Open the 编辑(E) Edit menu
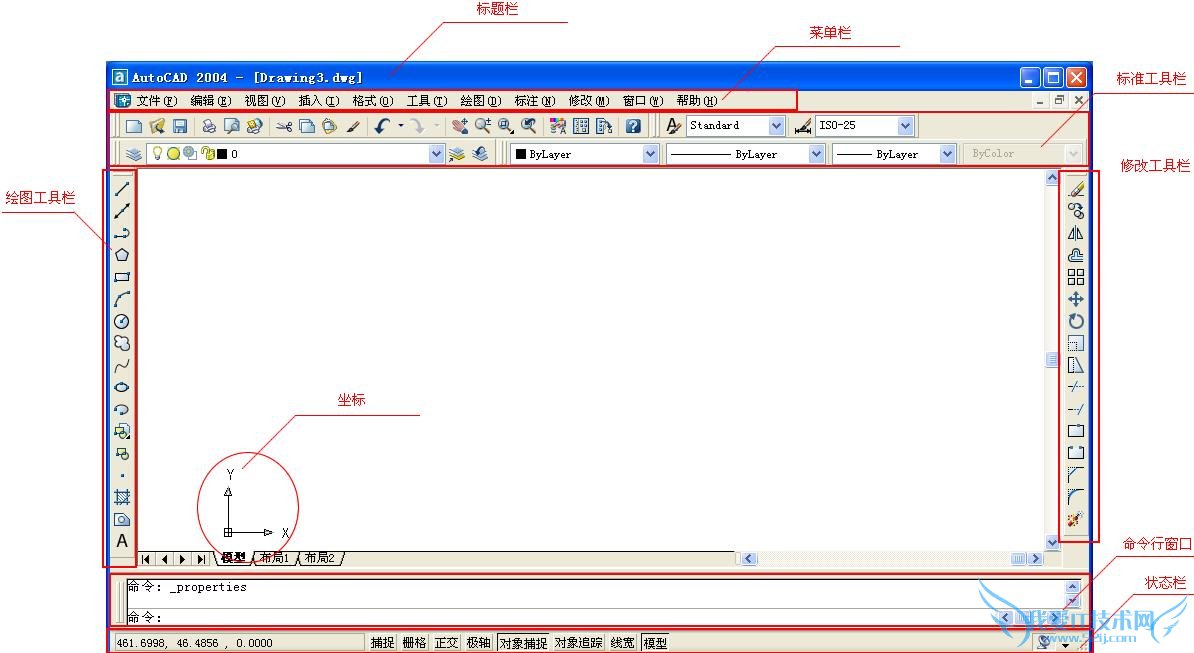 point(211,100)
